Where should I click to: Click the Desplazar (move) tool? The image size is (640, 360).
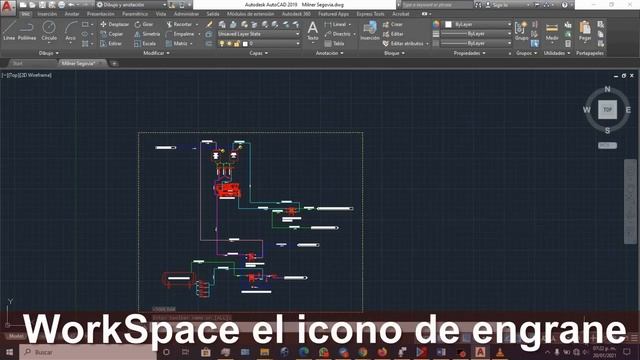(115, 24)
